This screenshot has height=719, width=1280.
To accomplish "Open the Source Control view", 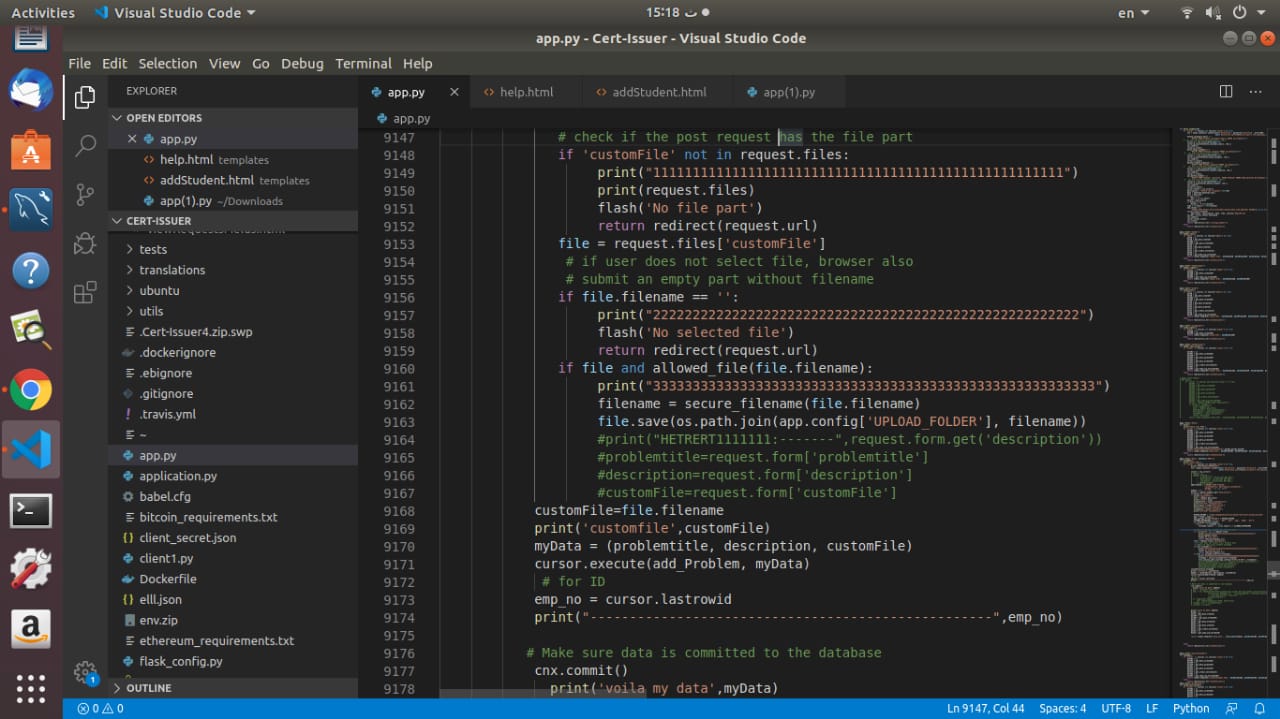I will pyautogui.click(x=85, y=195).
